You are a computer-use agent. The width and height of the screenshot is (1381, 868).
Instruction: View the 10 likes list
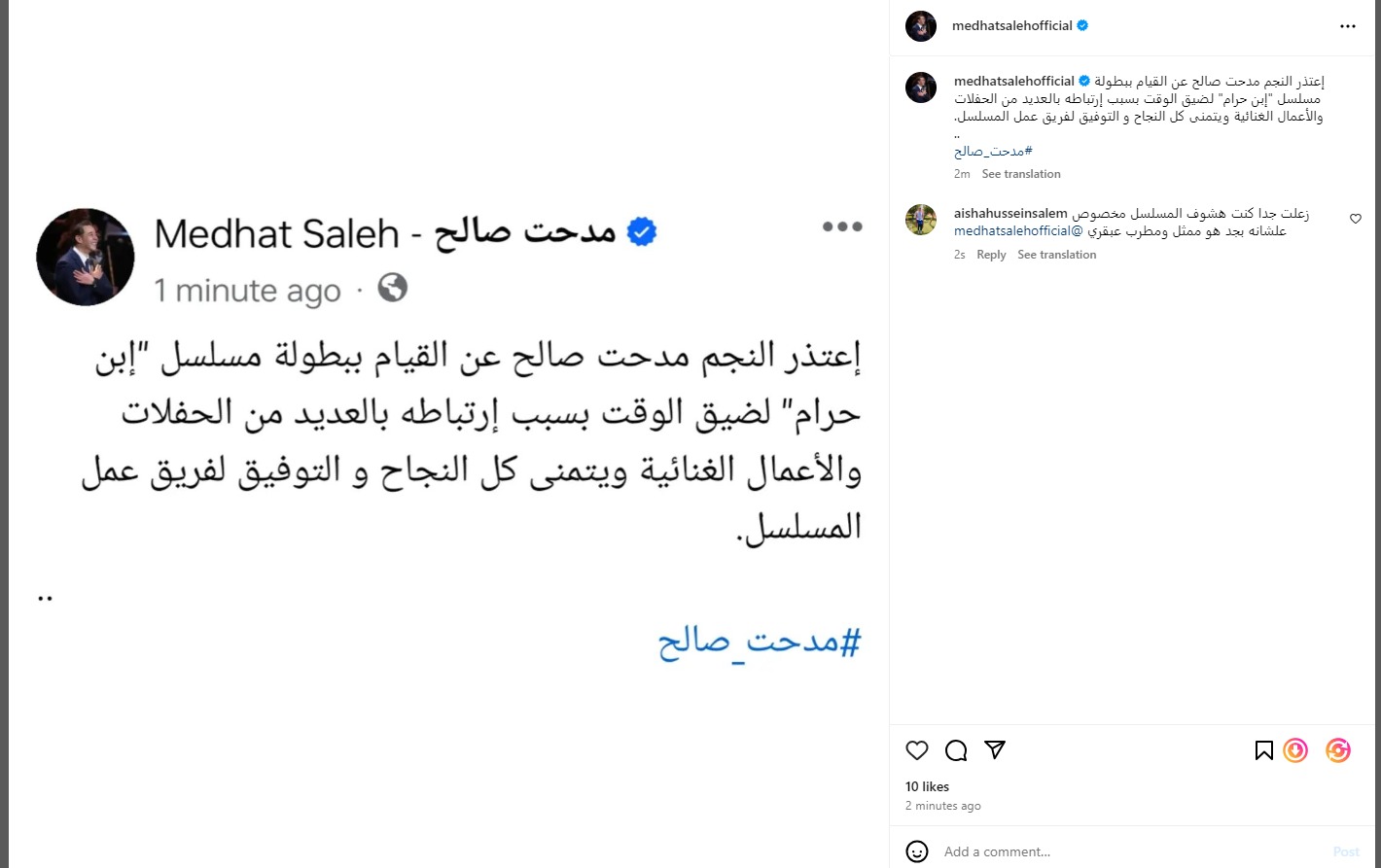(x=927, y=786)
